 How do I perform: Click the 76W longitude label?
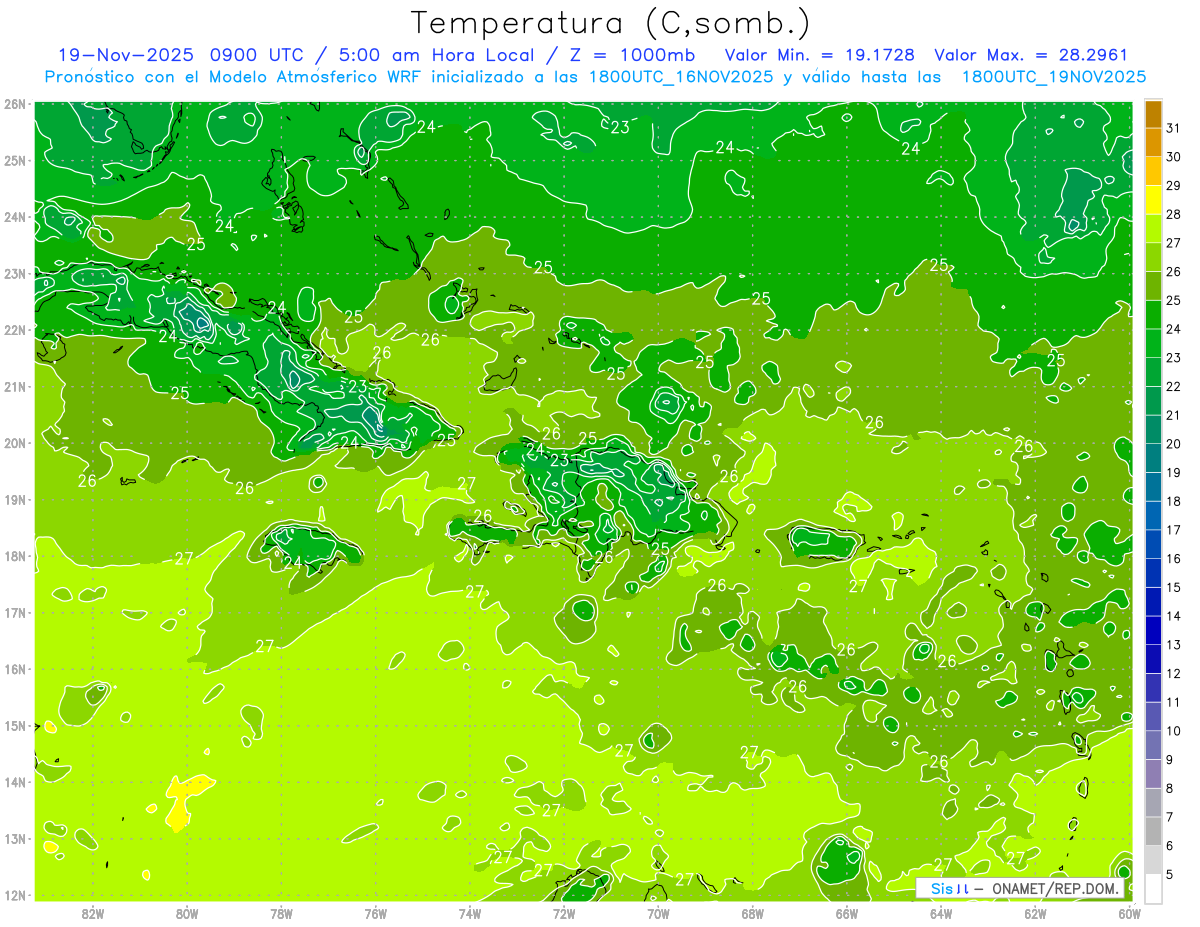376,912
